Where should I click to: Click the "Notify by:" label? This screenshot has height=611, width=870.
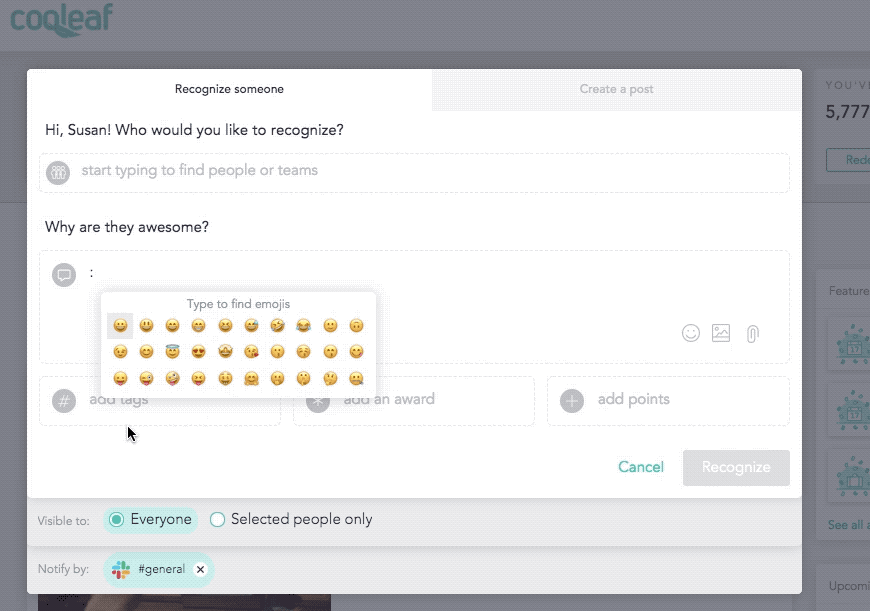(x=63, y=569)
